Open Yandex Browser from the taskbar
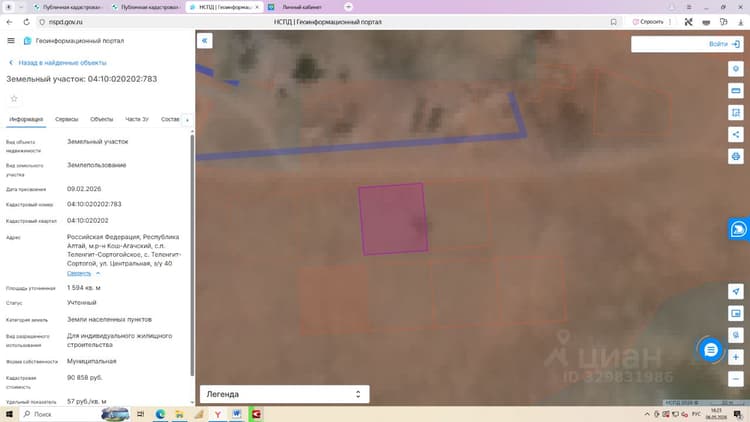 point(218,414)
